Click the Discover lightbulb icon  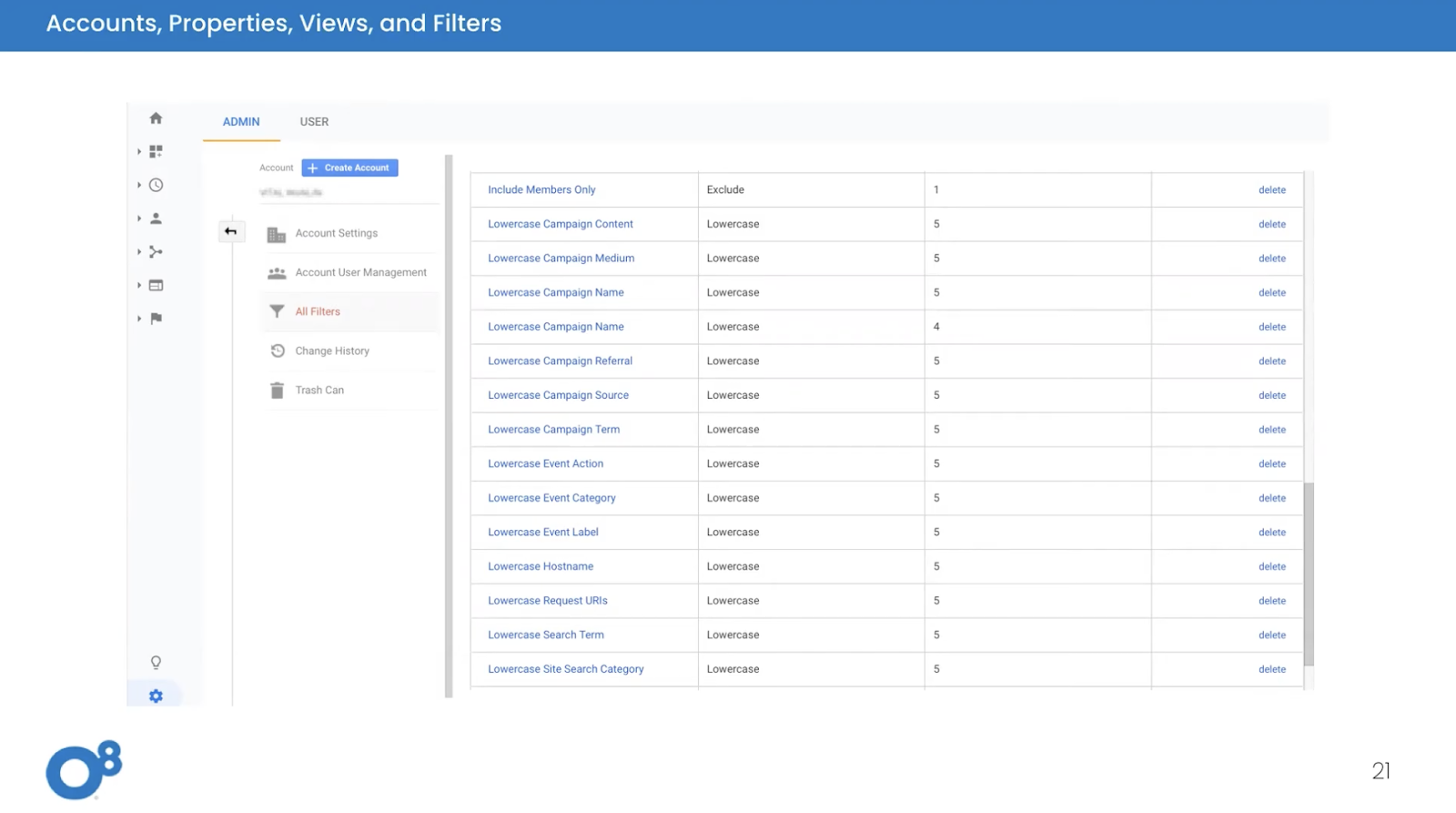[x=156, y=663]
